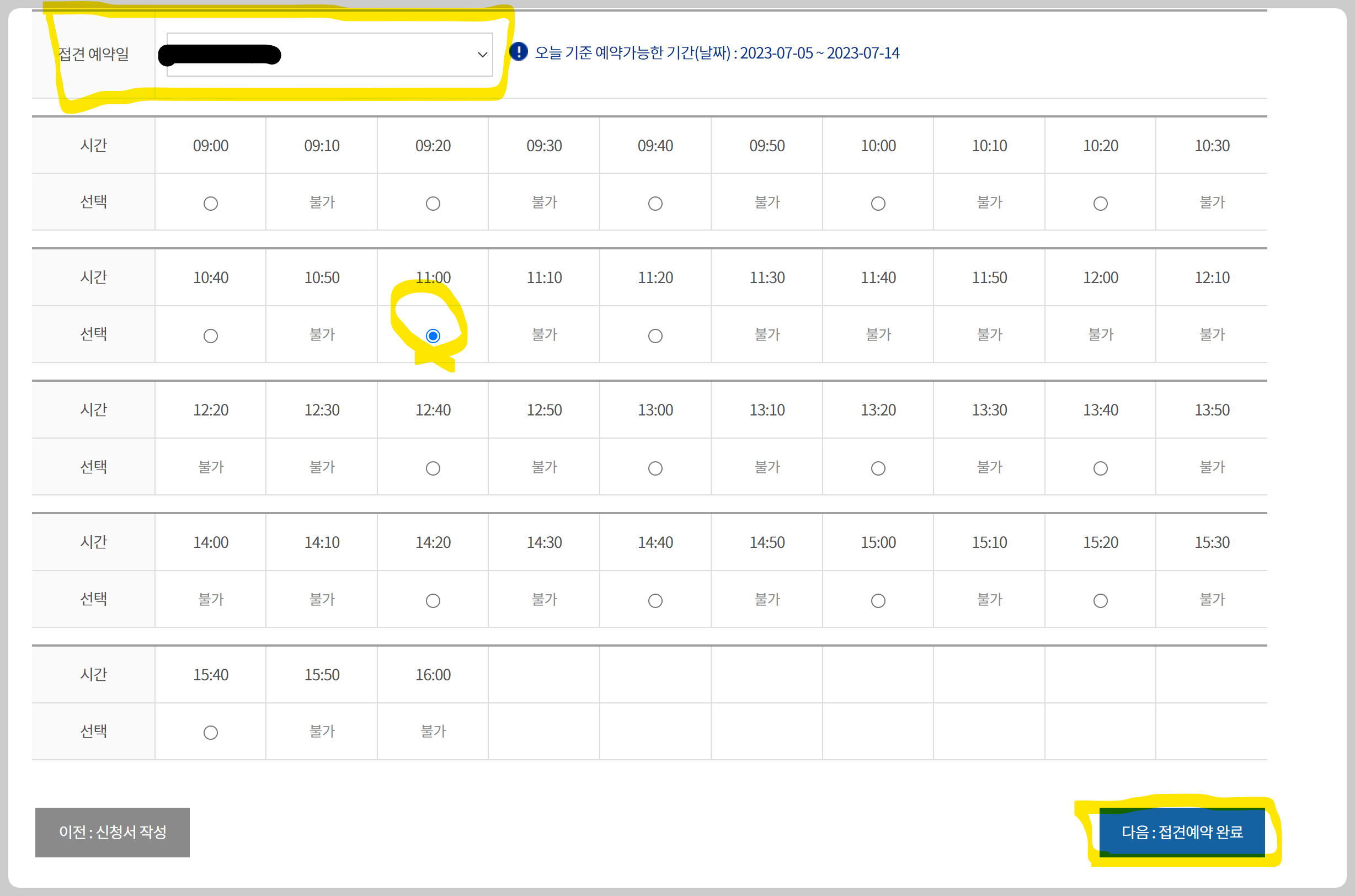Open the 접견 예약일 date dropdown
This screenshot has width=1355, height=896.
coord(329,54)
